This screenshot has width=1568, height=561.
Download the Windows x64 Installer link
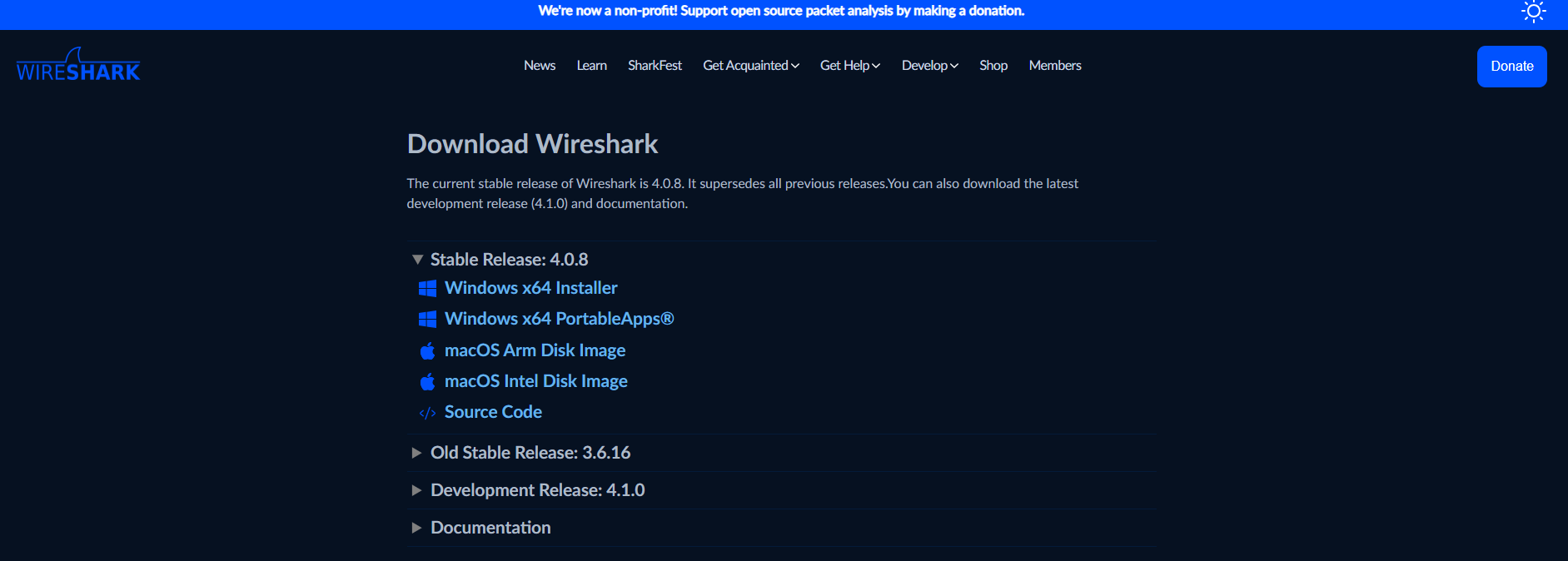point(530,287)
